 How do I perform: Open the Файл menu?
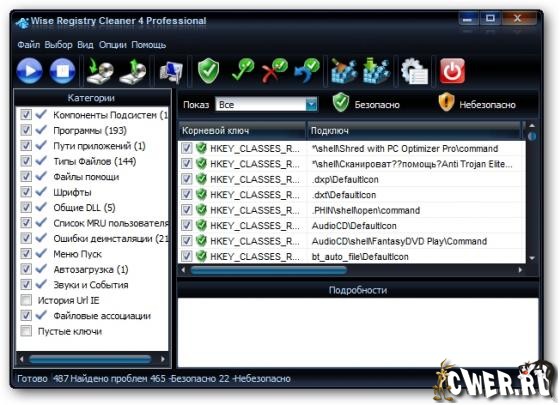[28, 45]
